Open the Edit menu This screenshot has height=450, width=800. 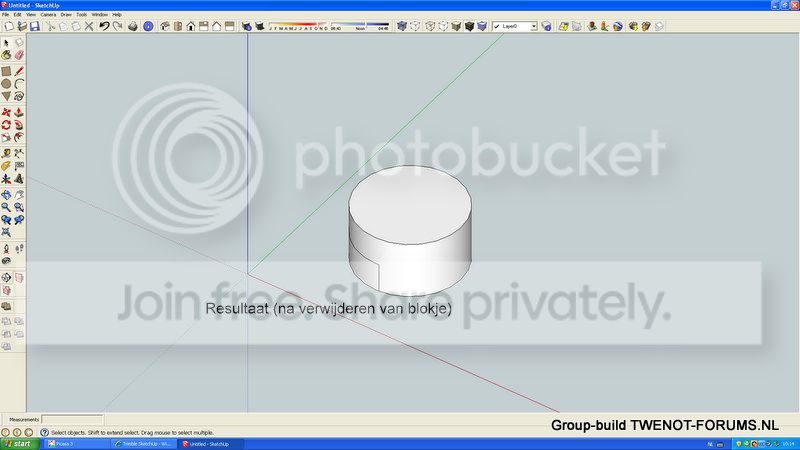[17, 15]
